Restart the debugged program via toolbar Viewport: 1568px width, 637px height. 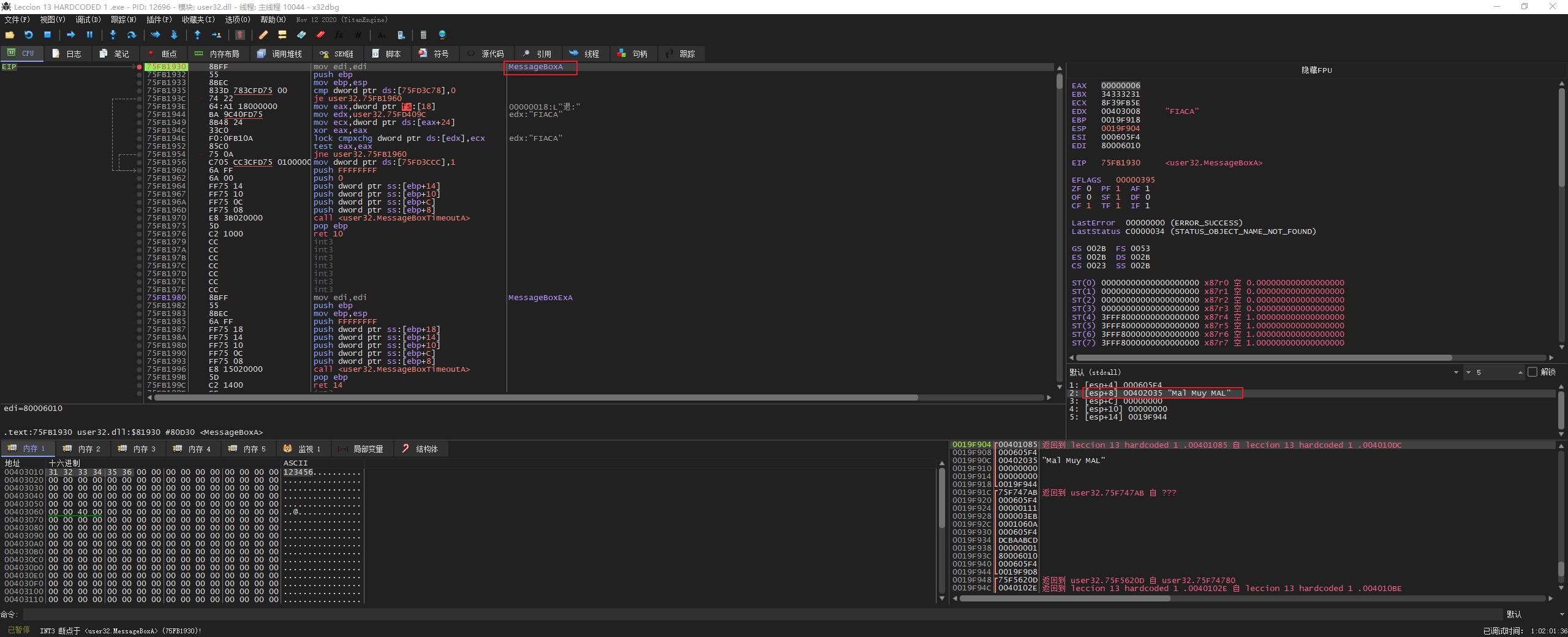[x=28, y=35]
